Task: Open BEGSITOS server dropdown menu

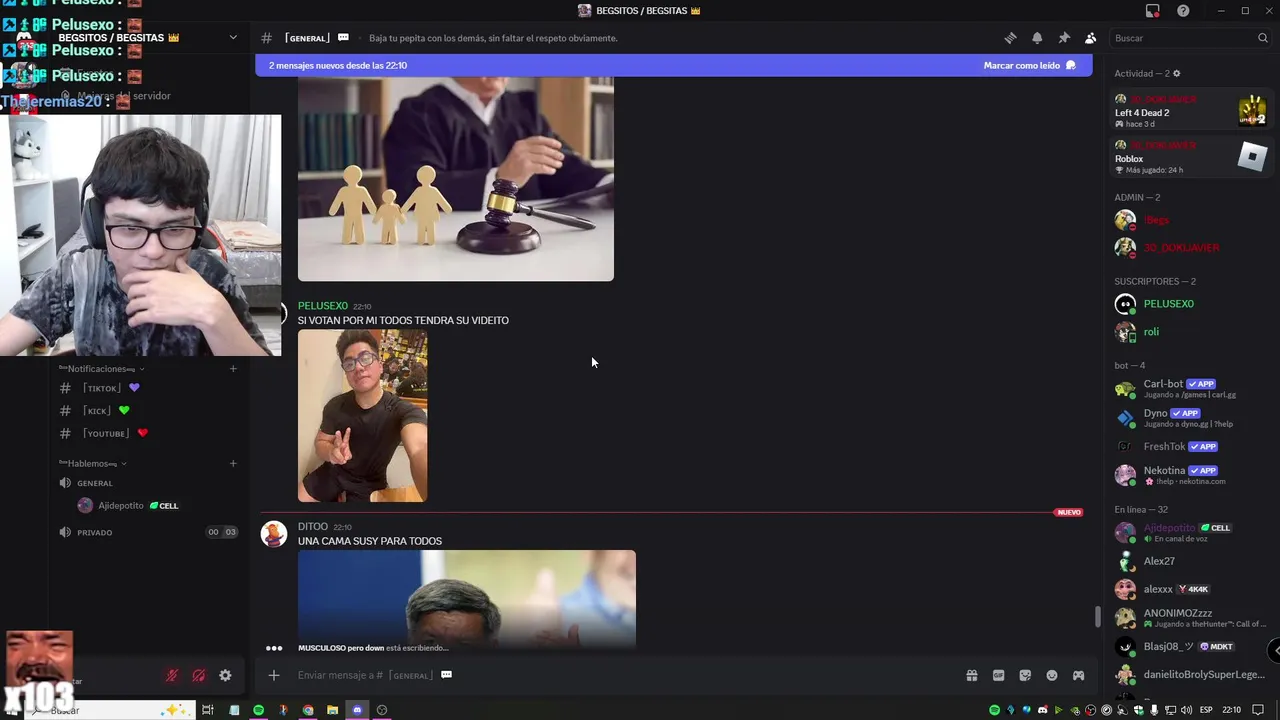Action: [233, 38]
